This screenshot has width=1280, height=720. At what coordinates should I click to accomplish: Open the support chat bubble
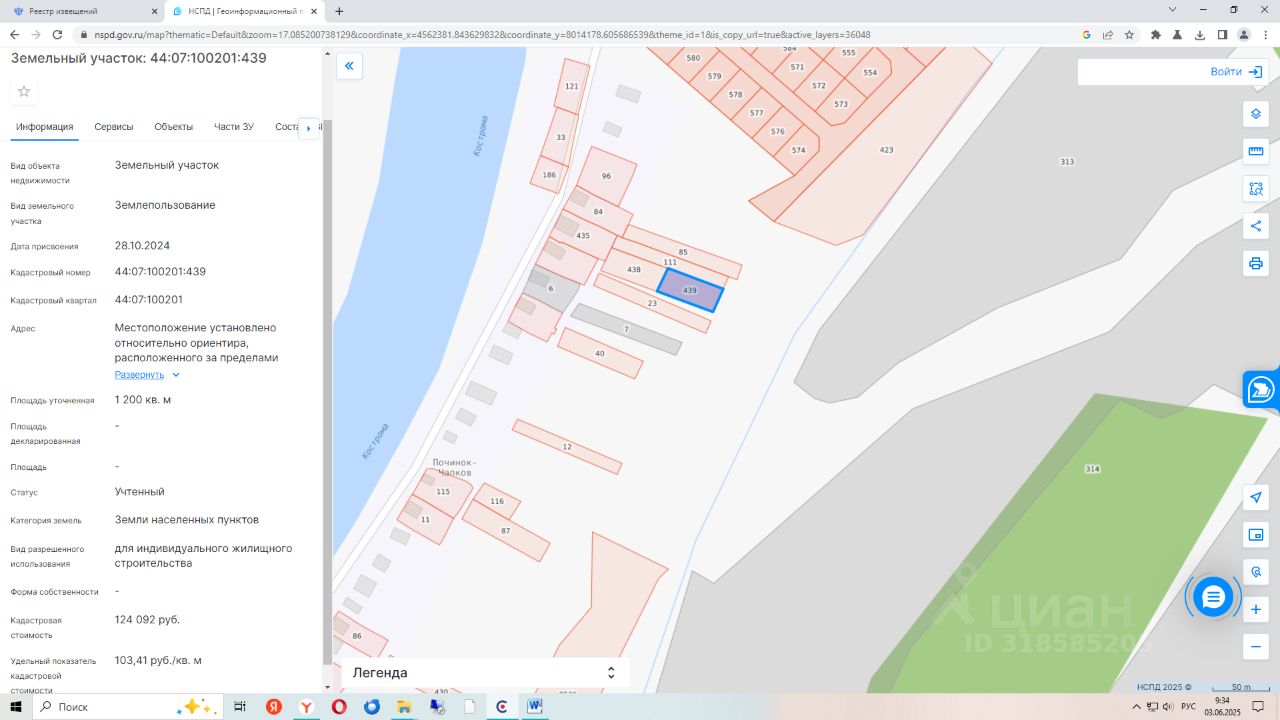[x=1213, y=597]
